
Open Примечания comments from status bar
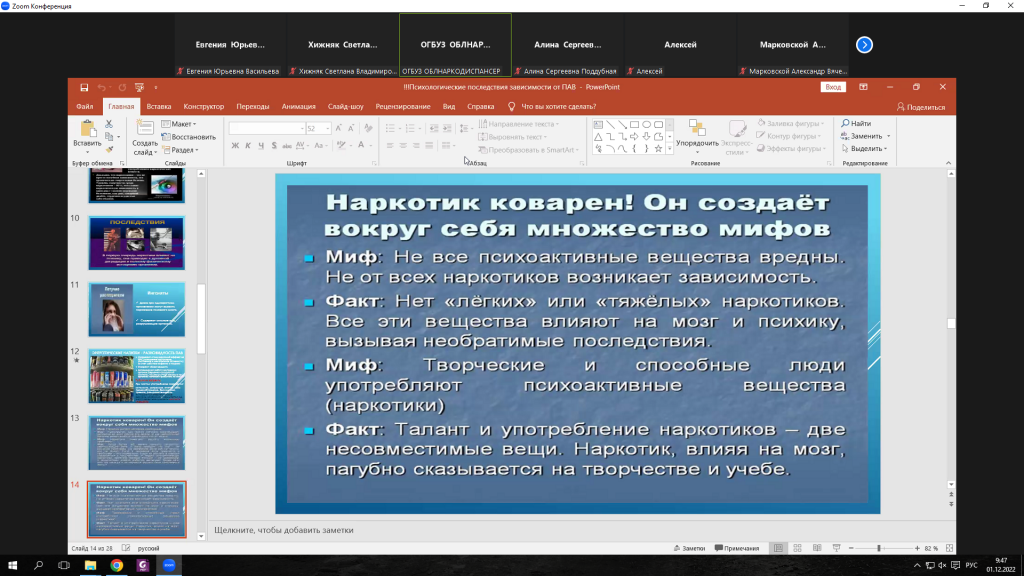737,548
